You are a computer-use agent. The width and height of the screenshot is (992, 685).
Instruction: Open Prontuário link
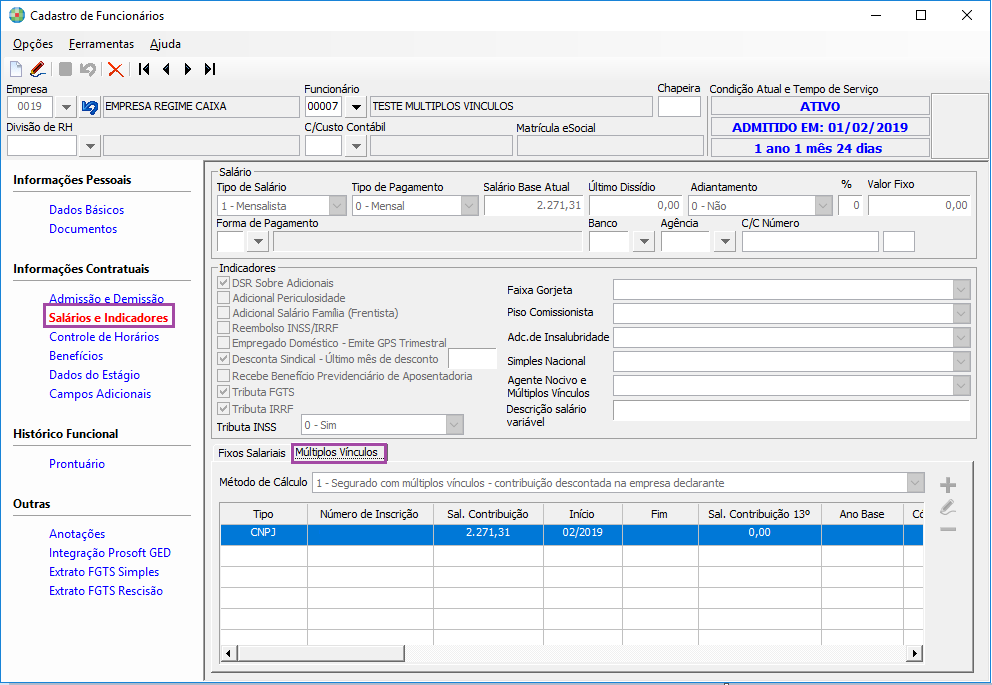(x=77, y=464)
